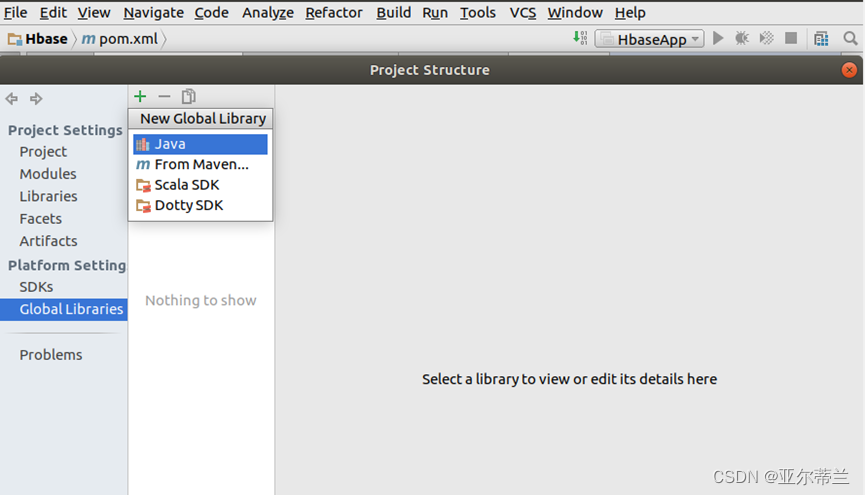The width and height of the screenshot is (865, 495).
Task: Open the Tools menu
Action: 478,13
